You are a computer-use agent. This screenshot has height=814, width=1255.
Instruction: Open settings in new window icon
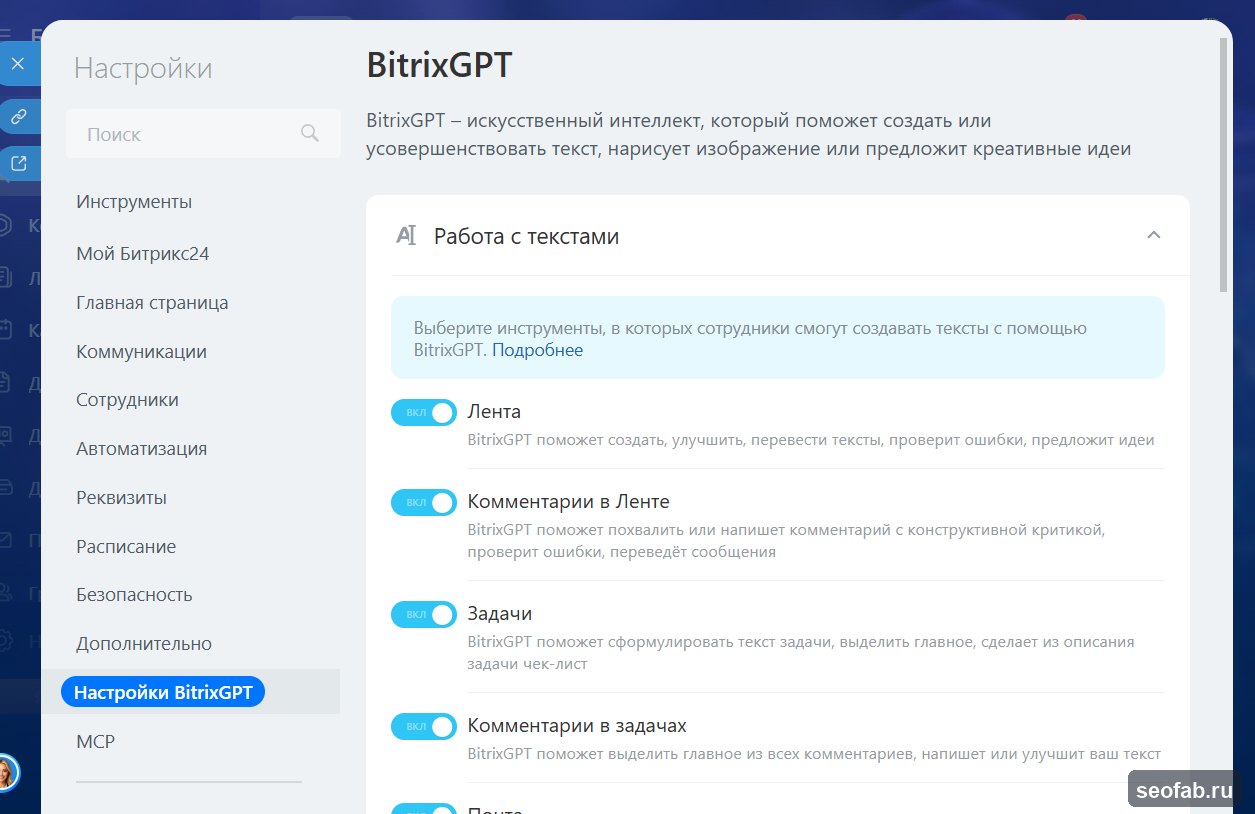pos(18,163)
